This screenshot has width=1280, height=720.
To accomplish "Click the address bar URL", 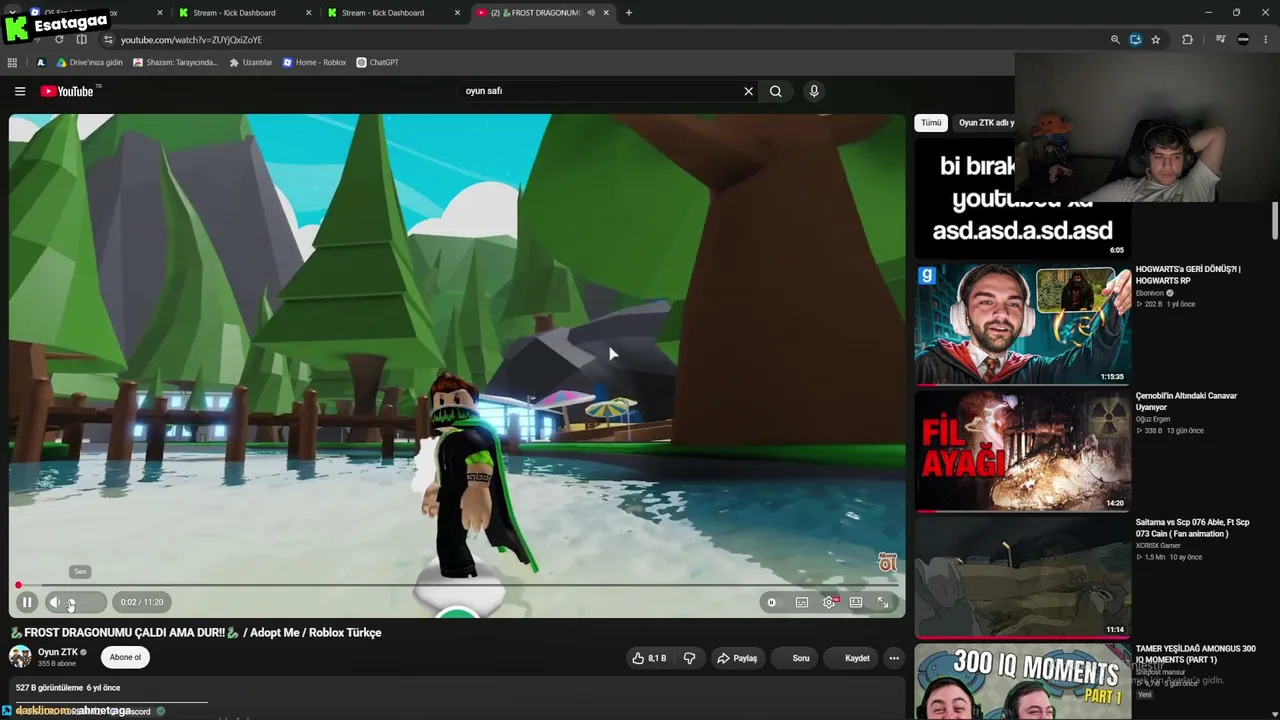I will (x=191, y=40).
